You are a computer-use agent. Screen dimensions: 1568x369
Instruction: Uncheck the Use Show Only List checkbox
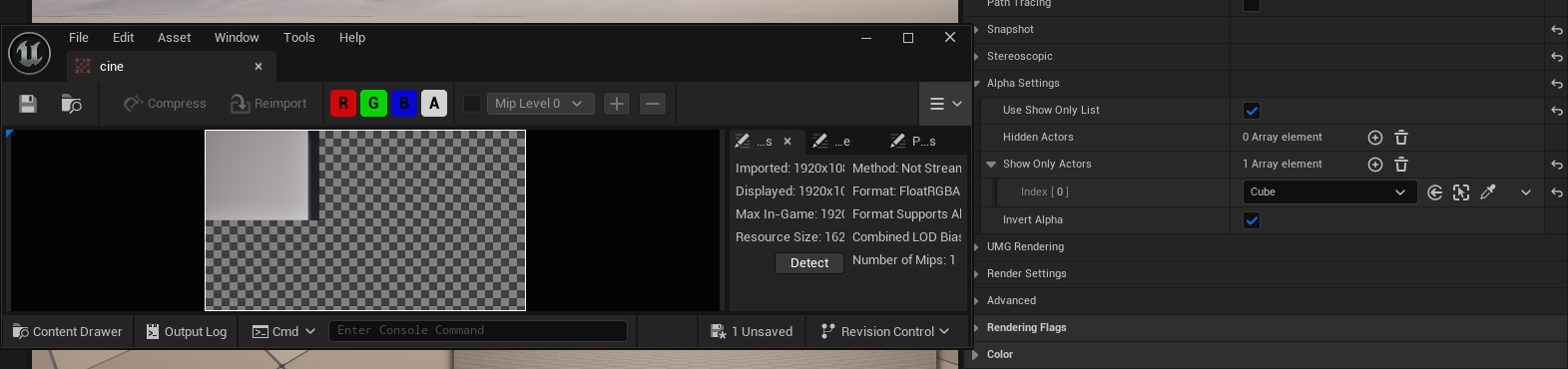point(1252,111)
